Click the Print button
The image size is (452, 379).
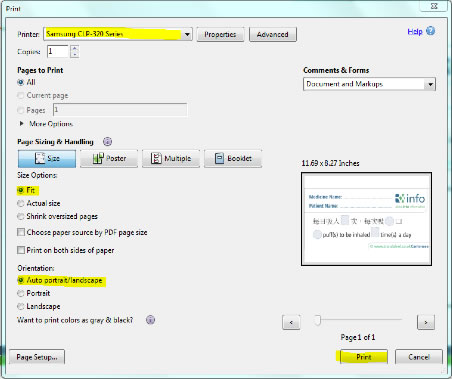(364, 357)
